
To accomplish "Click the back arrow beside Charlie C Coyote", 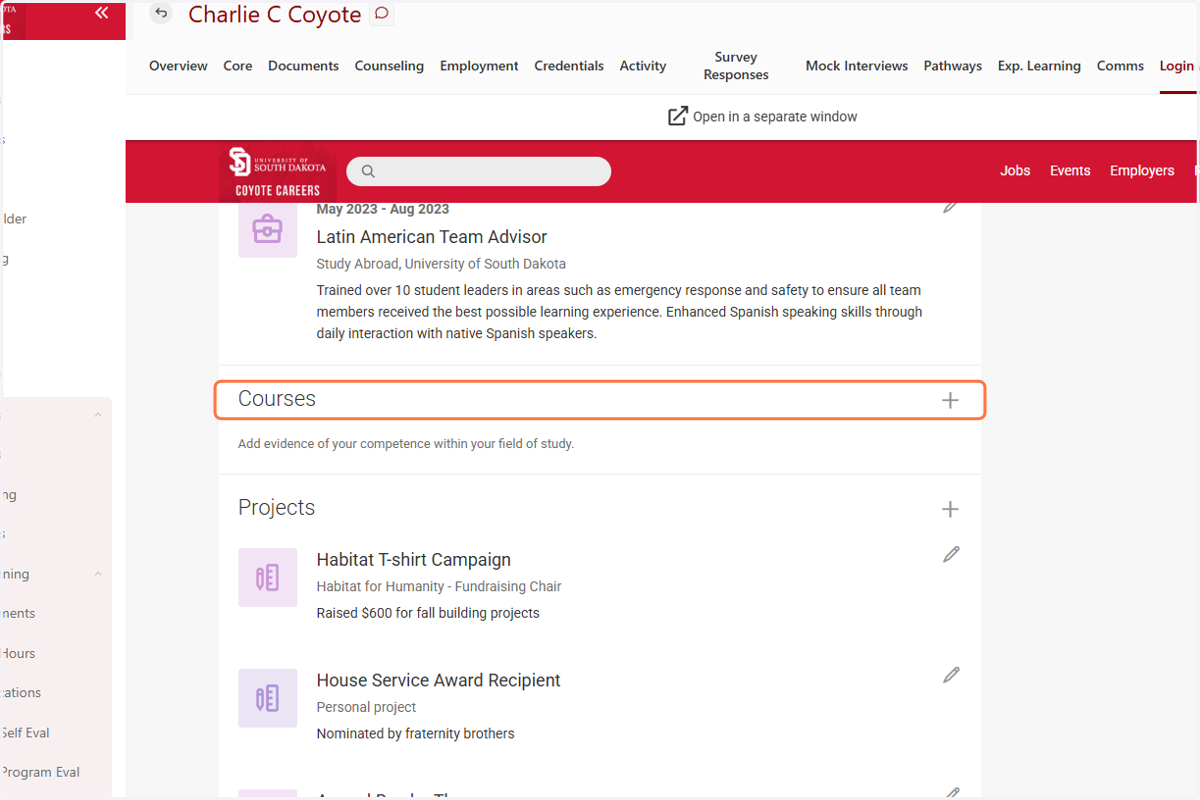I will click(160, 13).
